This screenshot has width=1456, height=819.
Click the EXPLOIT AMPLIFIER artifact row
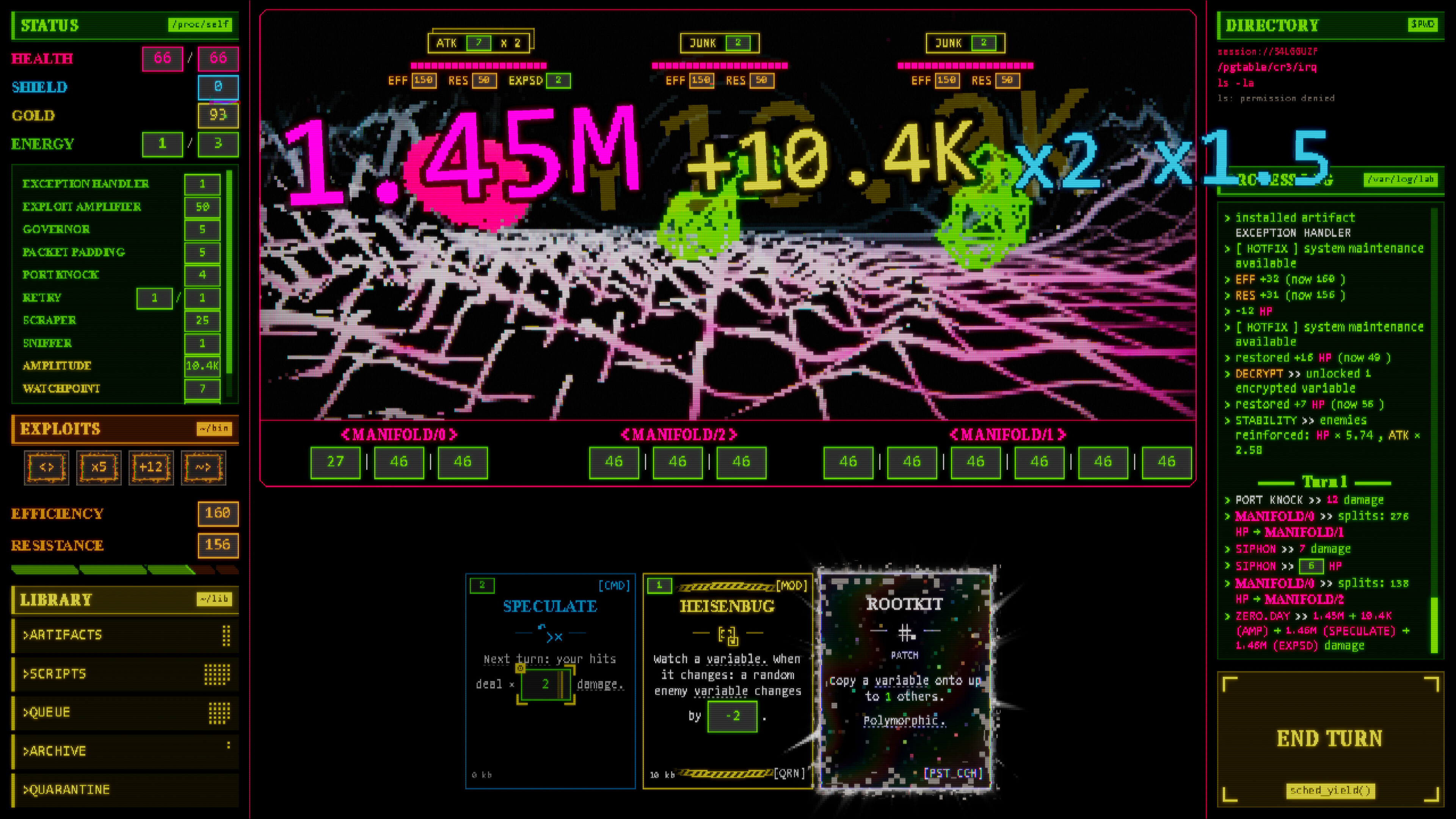pos(121,207)
